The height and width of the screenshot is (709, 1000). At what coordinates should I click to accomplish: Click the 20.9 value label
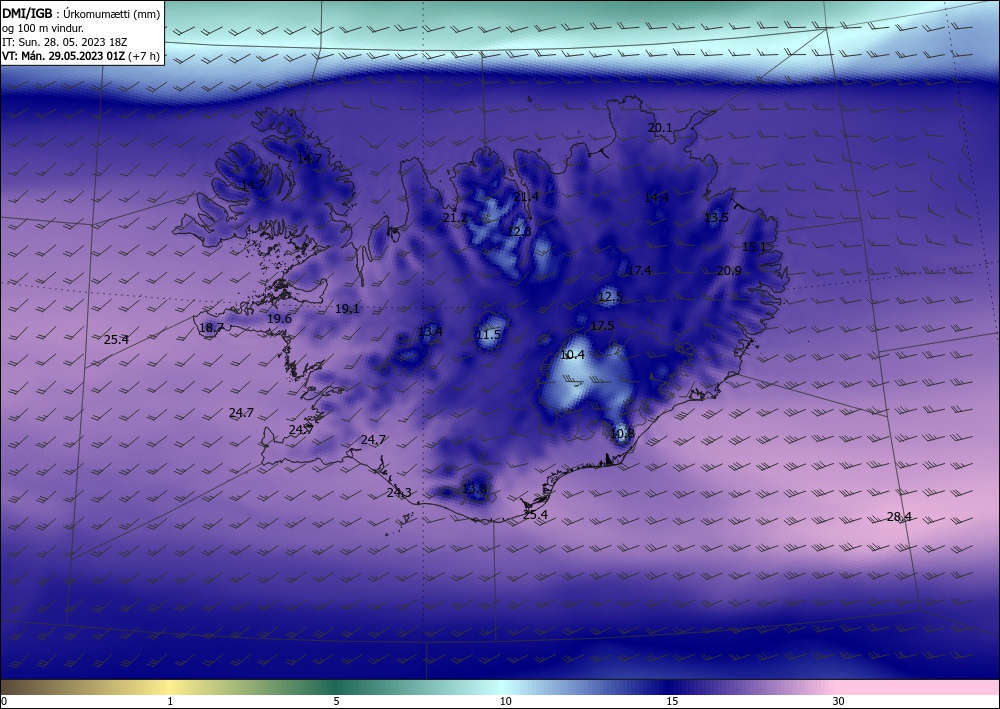coord(729,271)
